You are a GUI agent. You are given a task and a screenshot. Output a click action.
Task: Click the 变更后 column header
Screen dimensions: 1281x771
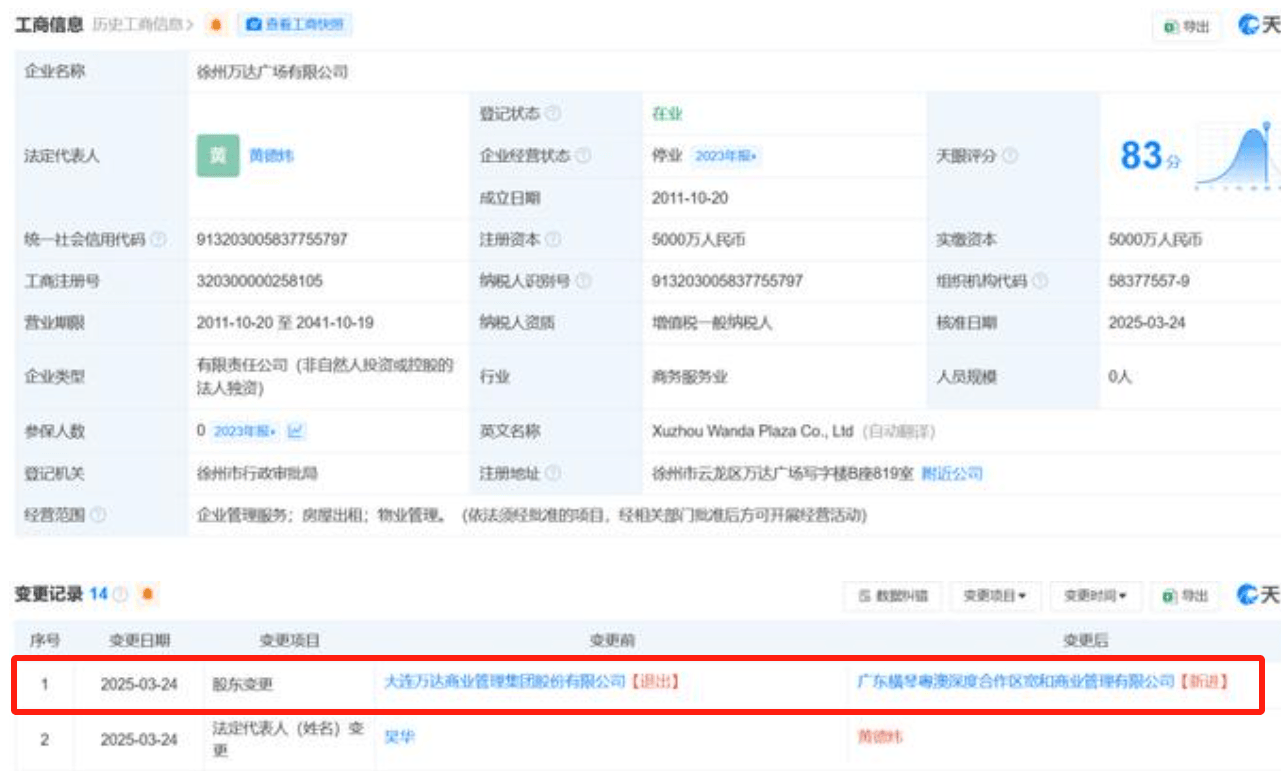[1085, 640]
